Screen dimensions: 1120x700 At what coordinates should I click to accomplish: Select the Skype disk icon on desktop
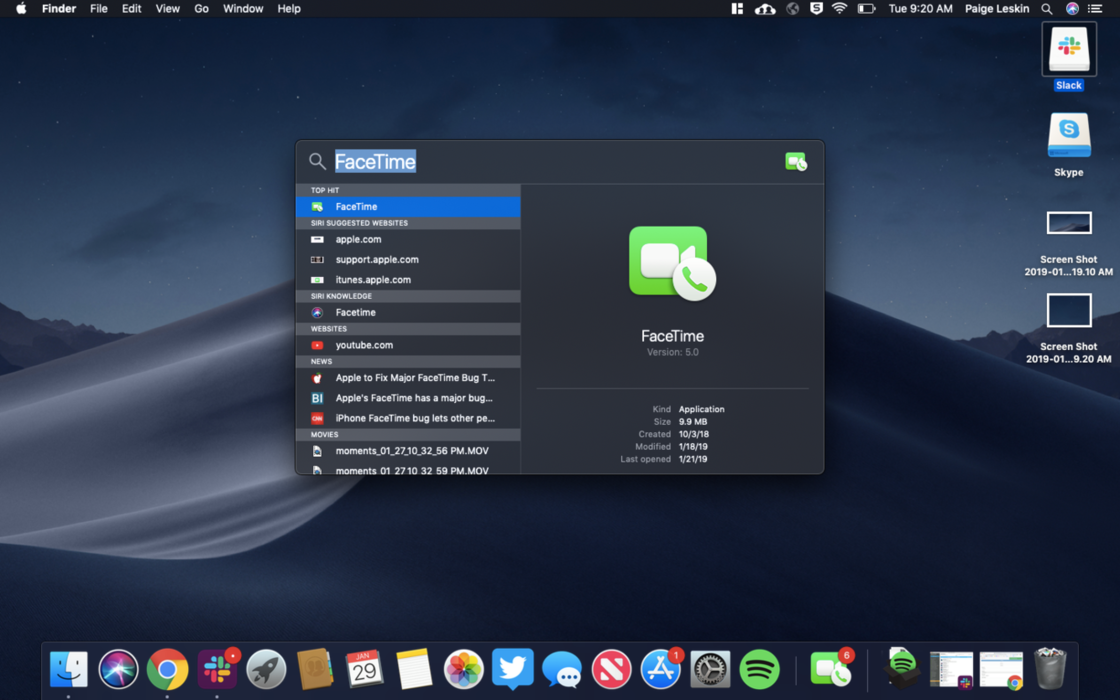tap(1069, 136)
